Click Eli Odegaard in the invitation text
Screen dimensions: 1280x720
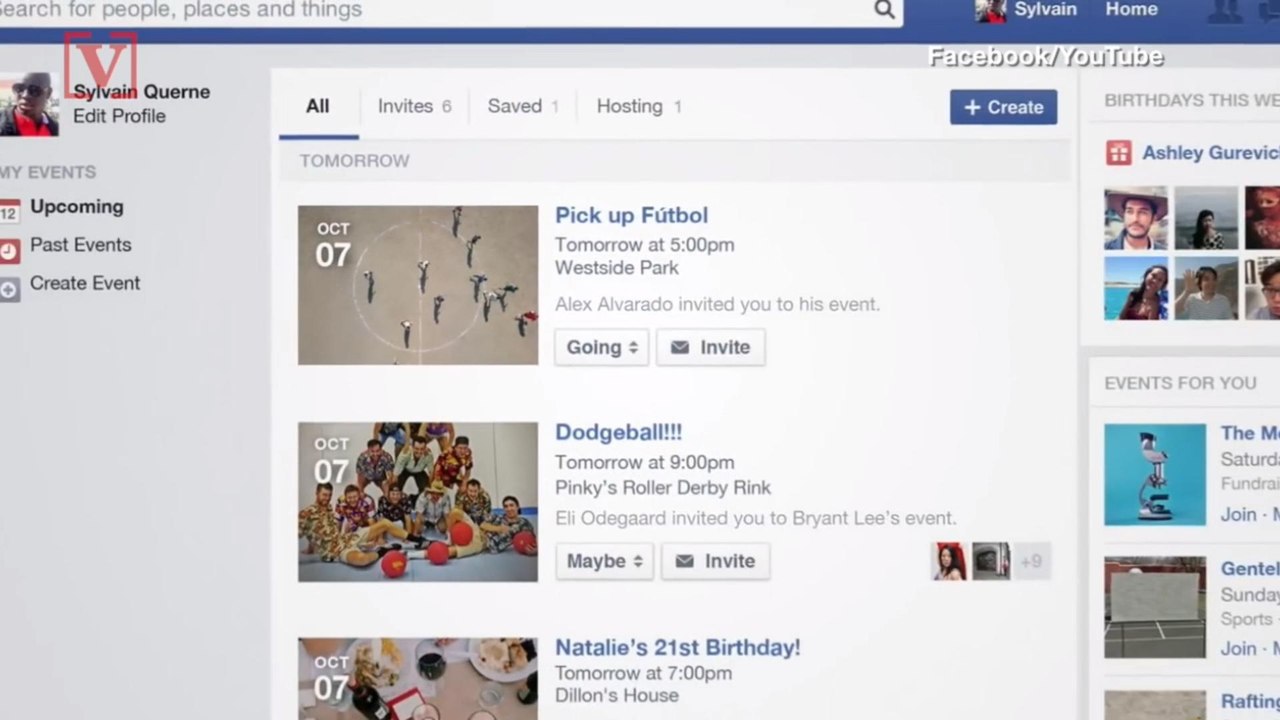pos(611,518)
